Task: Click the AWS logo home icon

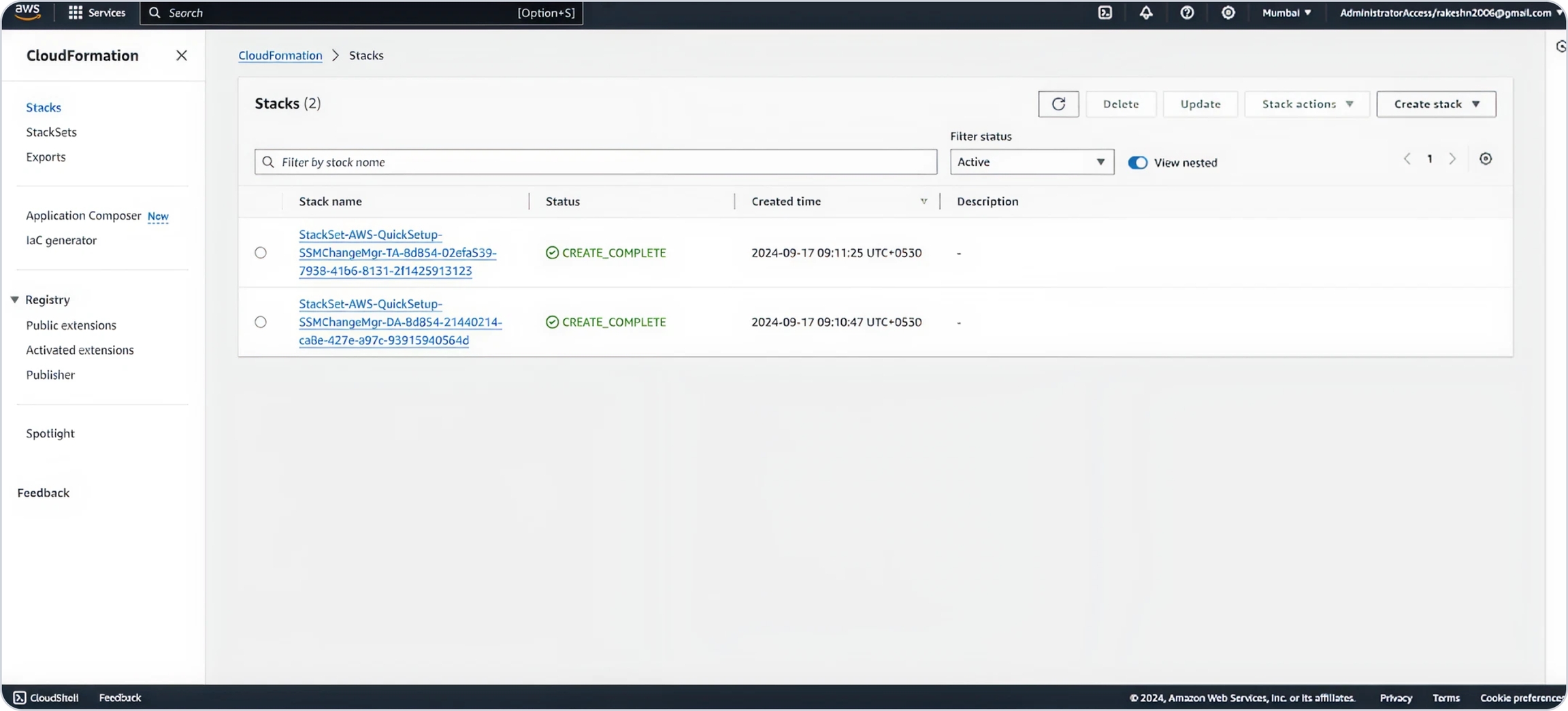Action: pos(27,12)
